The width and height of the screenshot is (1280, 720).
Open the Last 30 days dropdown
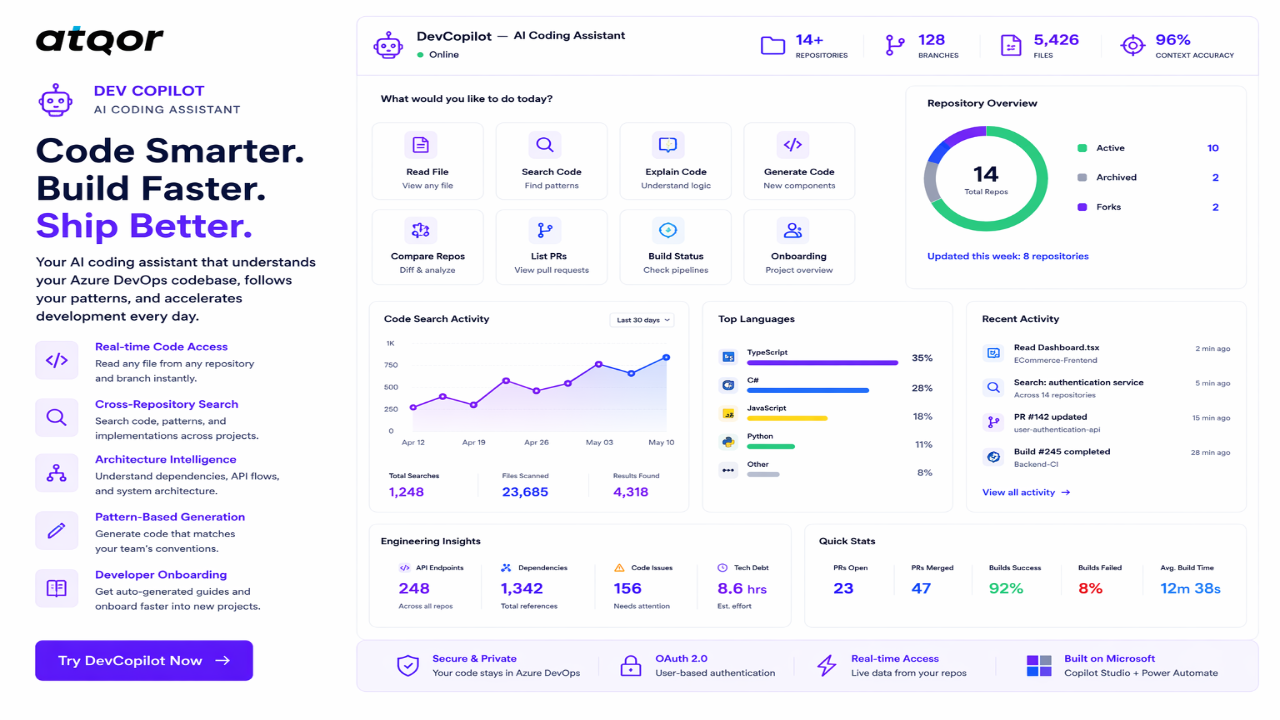tap(642, 320)
